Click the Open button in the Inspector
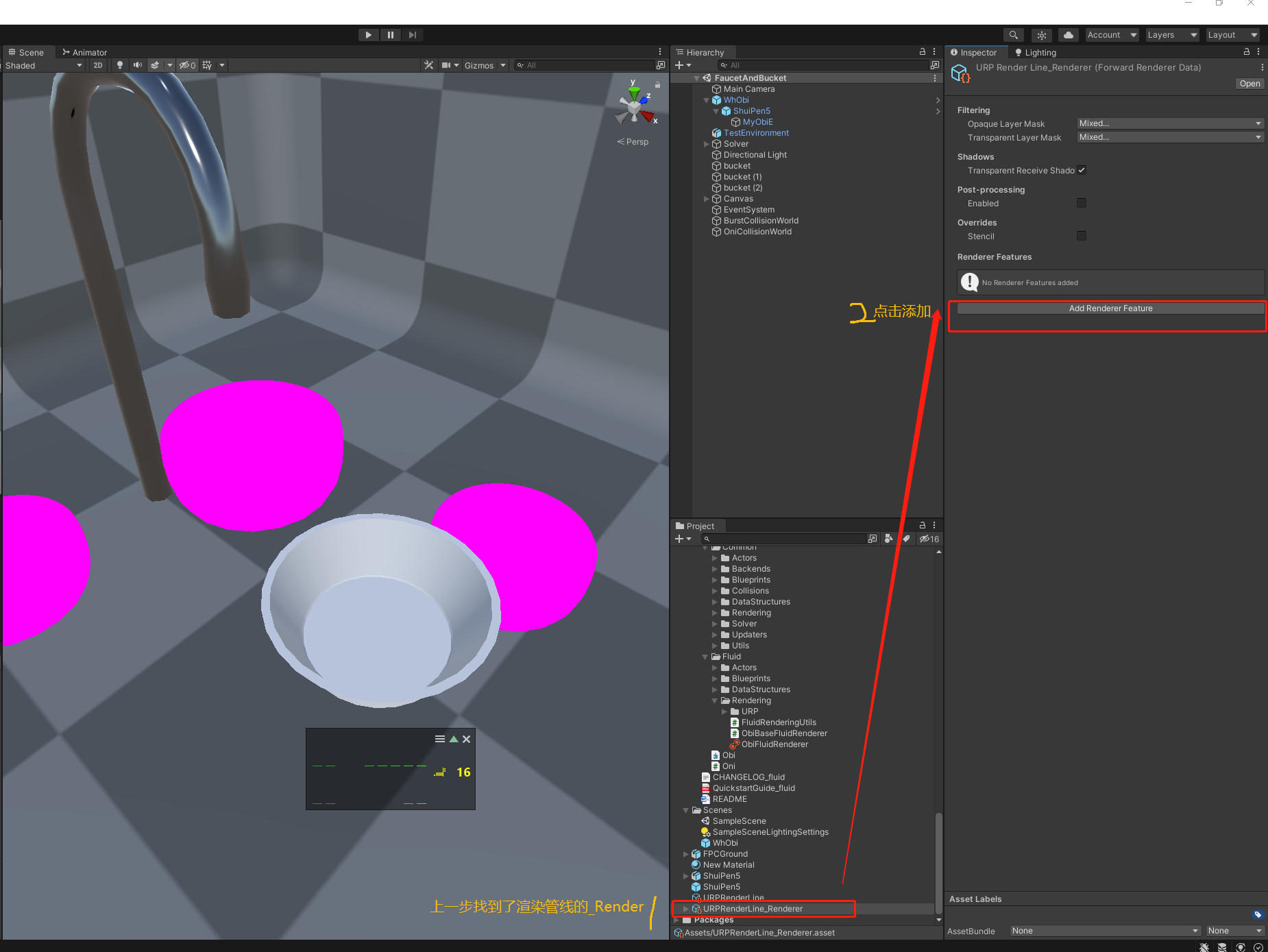The image size is (1268, 952). point(1249,83)
